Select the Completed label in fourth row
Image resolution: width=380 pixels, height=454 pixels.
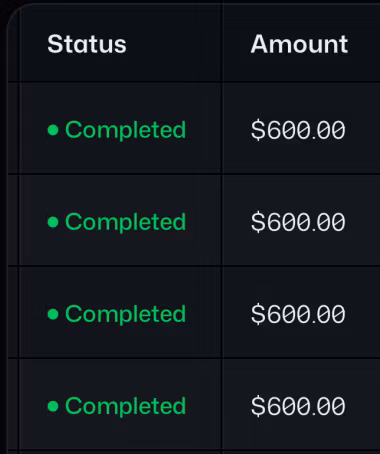coord(125,406)
